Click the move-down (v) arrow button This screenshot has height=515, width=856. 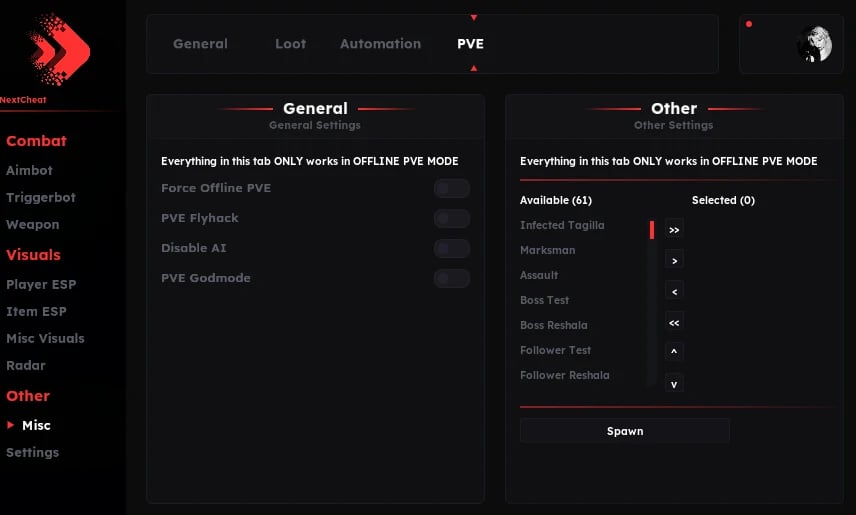coord(674,383)
